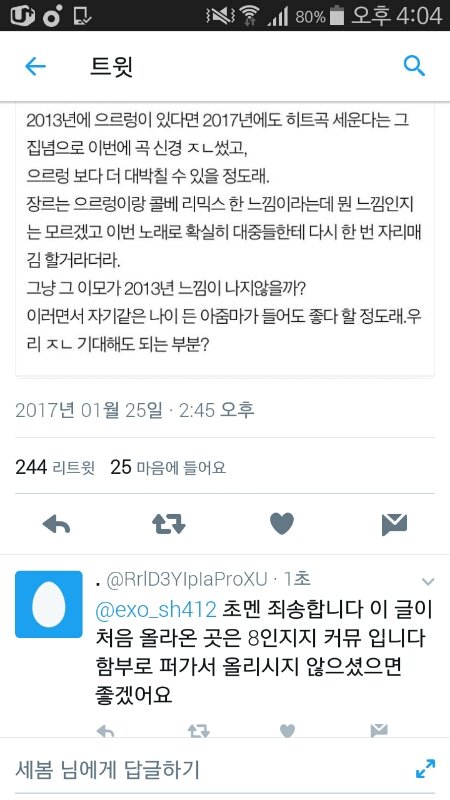Open the @exo_sh412 mention link
This screenshot has height=800, width=450.
pos(157,610)
